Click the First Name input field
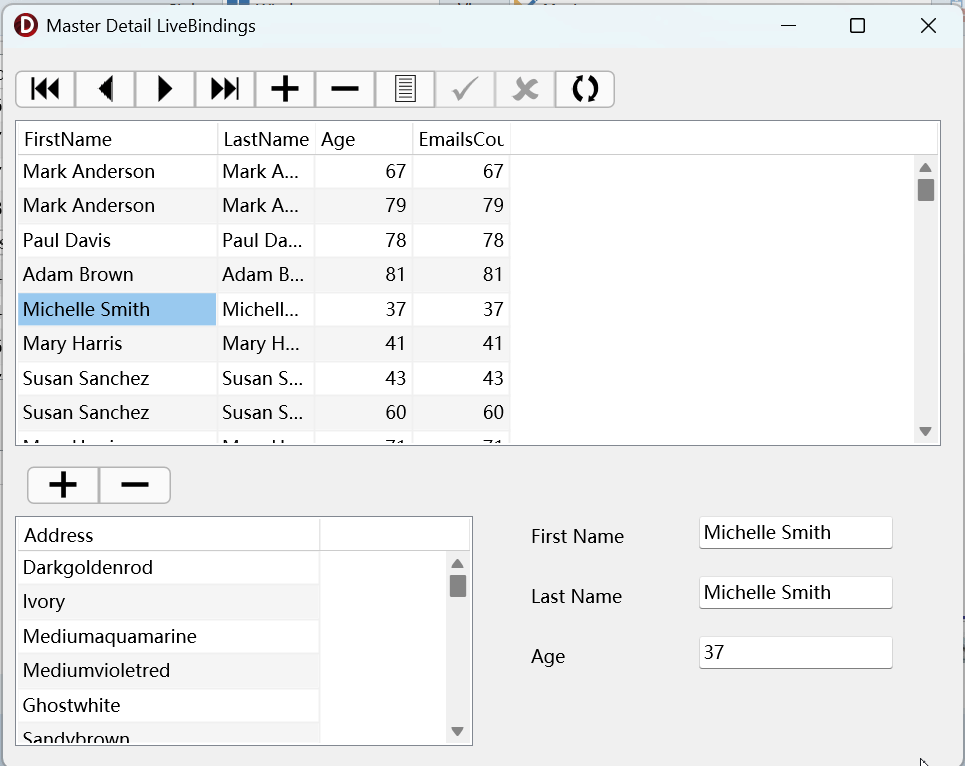 coord(795,533)
